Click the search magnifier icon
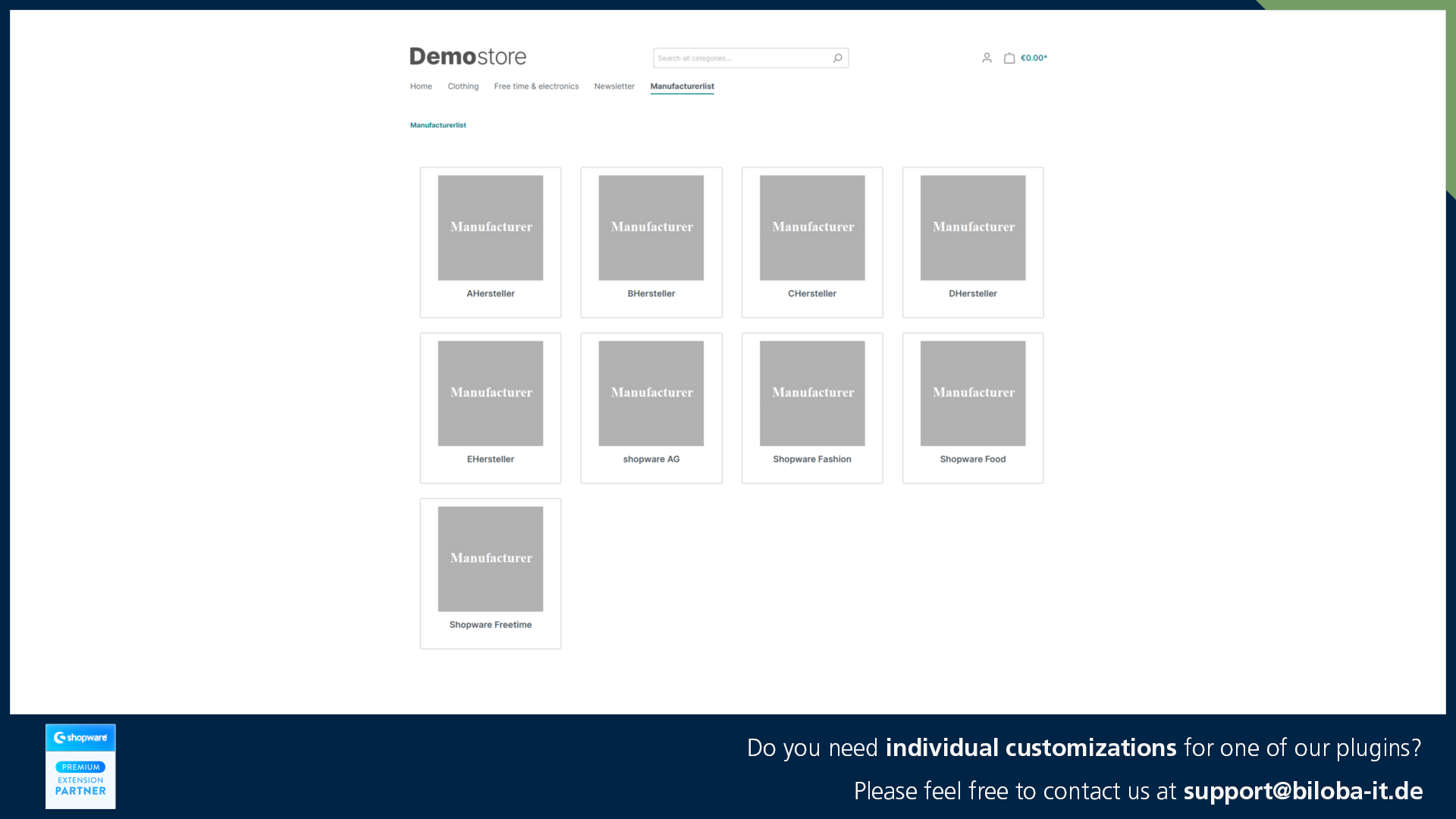This screenshot has width=1456, height=819. point(837,58)
